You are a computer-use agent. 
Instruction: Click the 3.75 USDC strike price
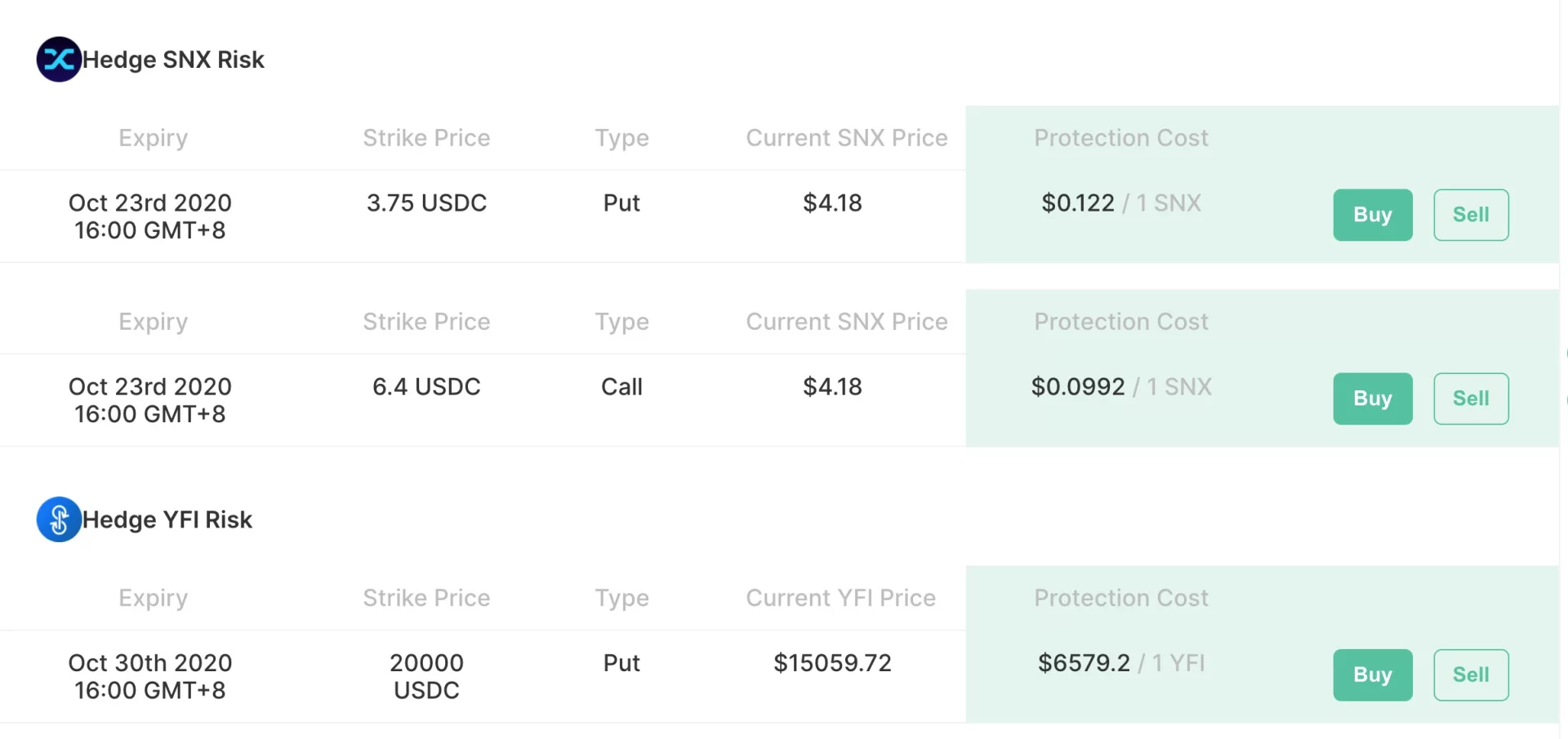coord(426,203)
